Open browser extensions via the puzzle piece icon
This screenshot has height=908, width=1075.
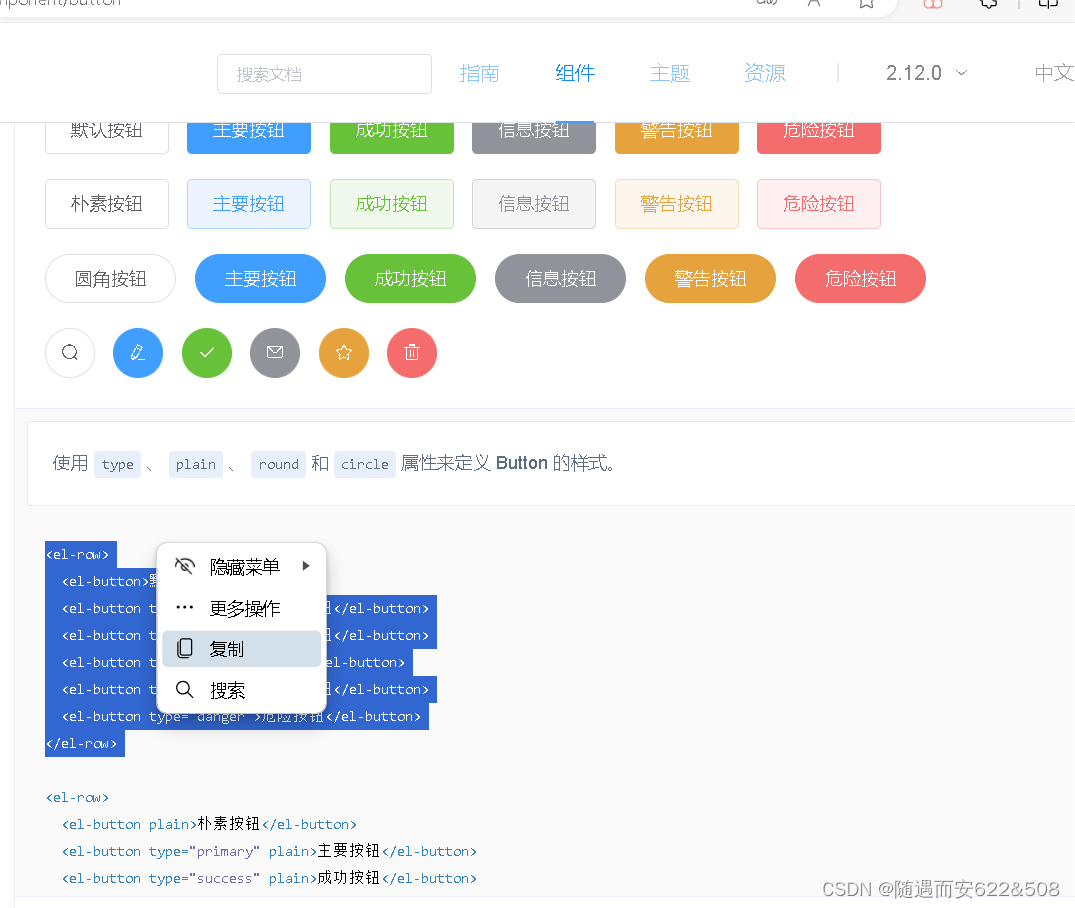(988, 5)
